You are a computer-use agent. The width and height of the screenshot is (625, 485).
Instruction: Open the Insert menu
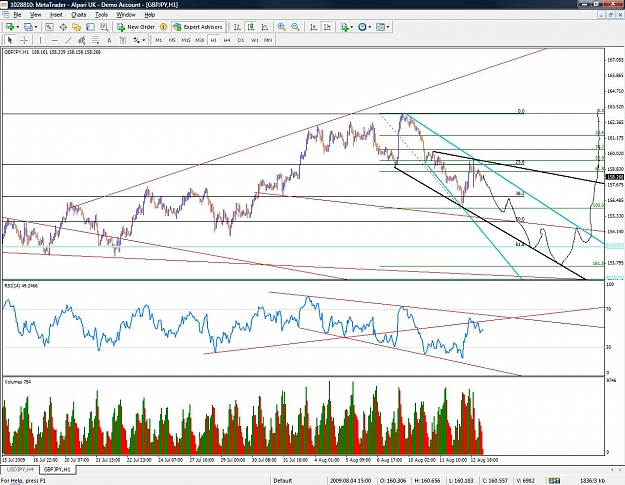click(x=56, y=15)
